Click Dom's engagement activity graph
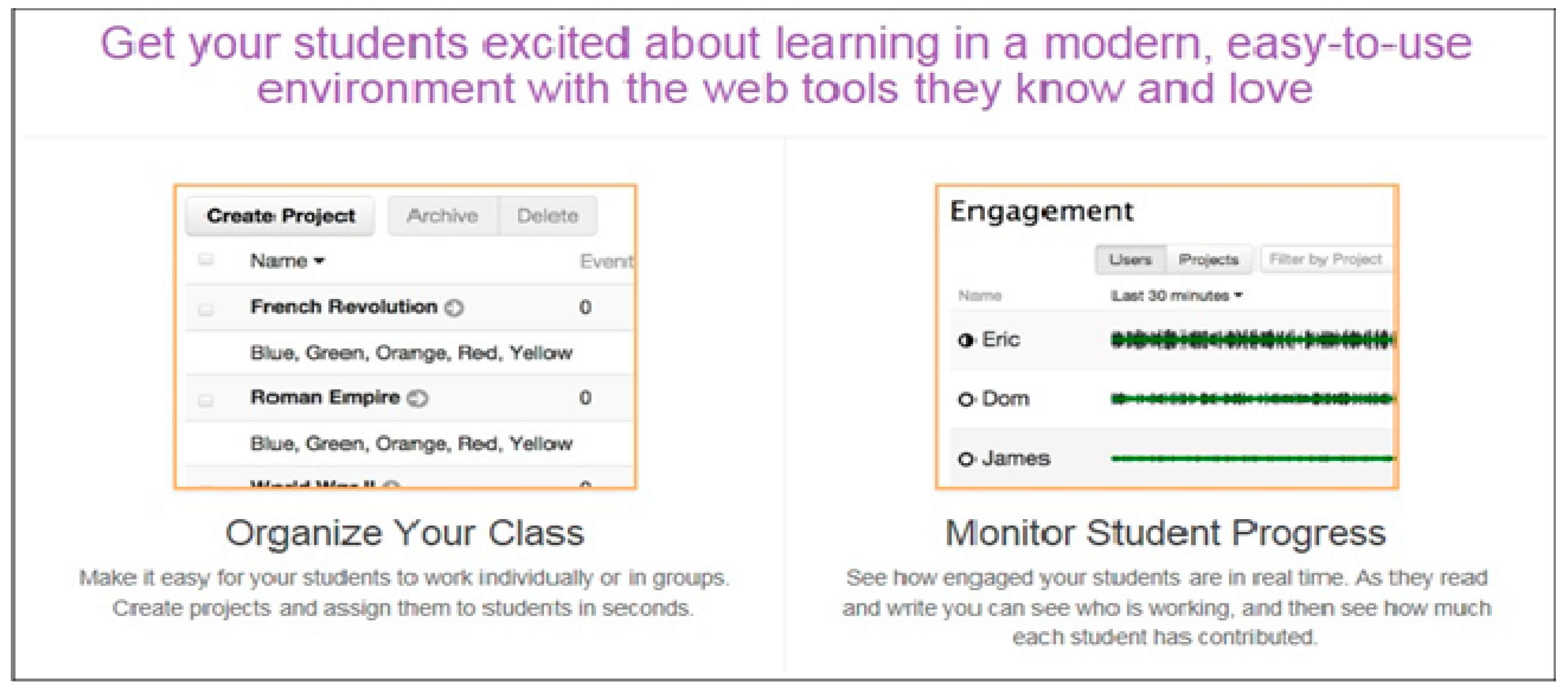Image resolution: width=1568 pixels, height=691 pixels. pos(1251,399)
